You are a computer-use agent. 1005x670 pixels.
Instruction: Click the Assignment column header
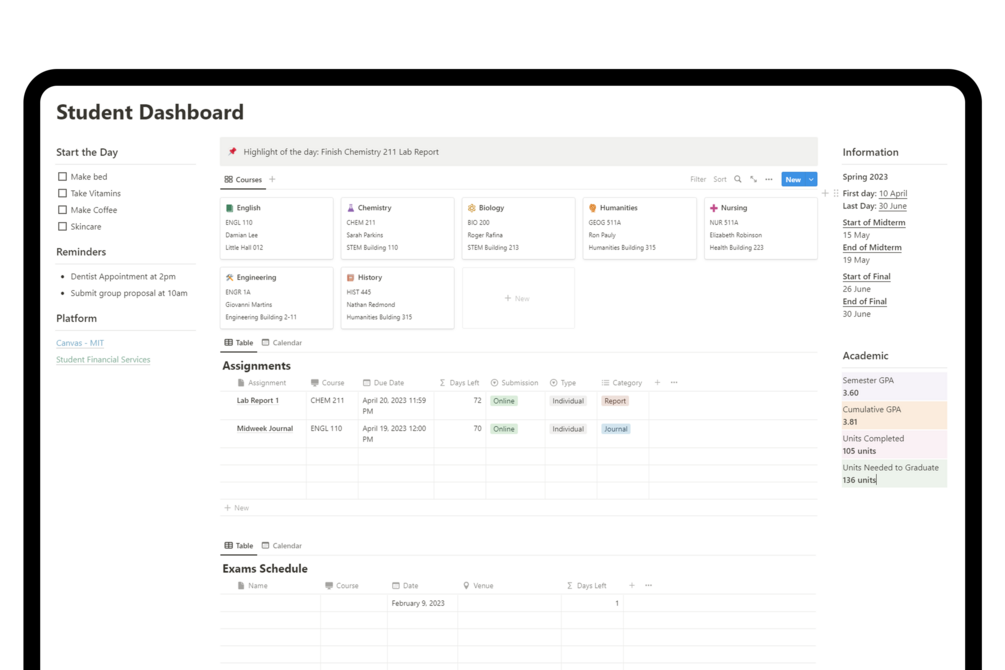tap(262, 383)
